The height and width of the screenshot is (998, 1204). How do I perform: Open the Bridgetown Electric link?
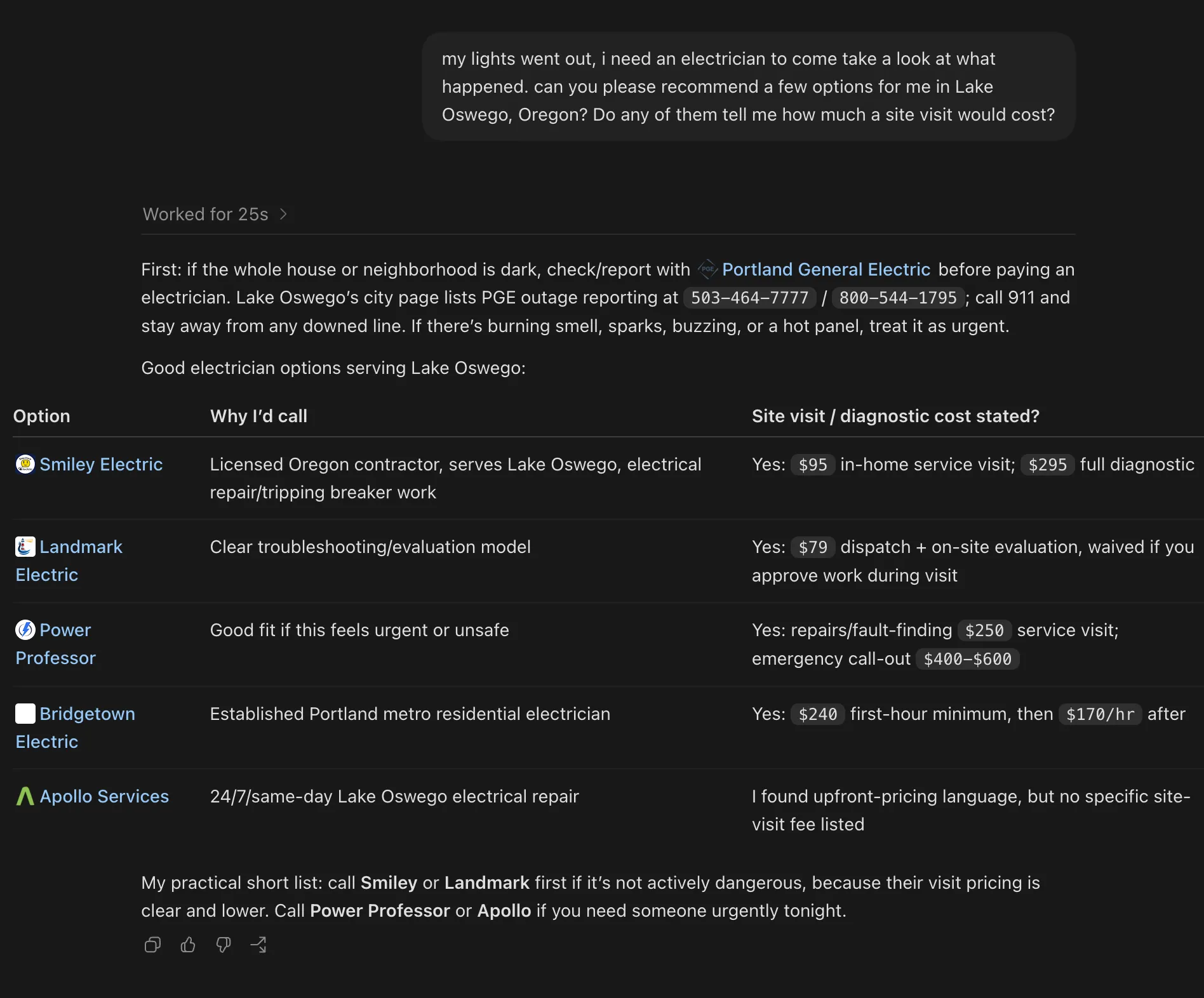click(x=75, y=728)
